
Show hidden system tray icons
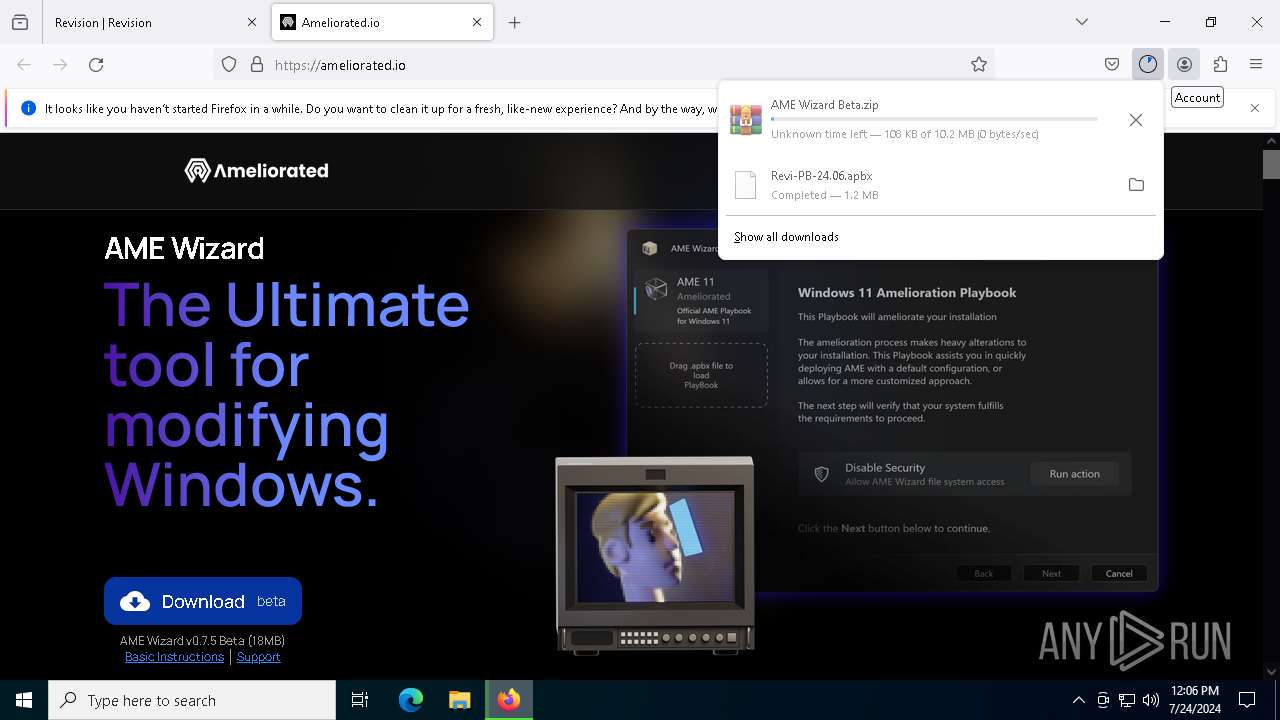pos(1078,700)
